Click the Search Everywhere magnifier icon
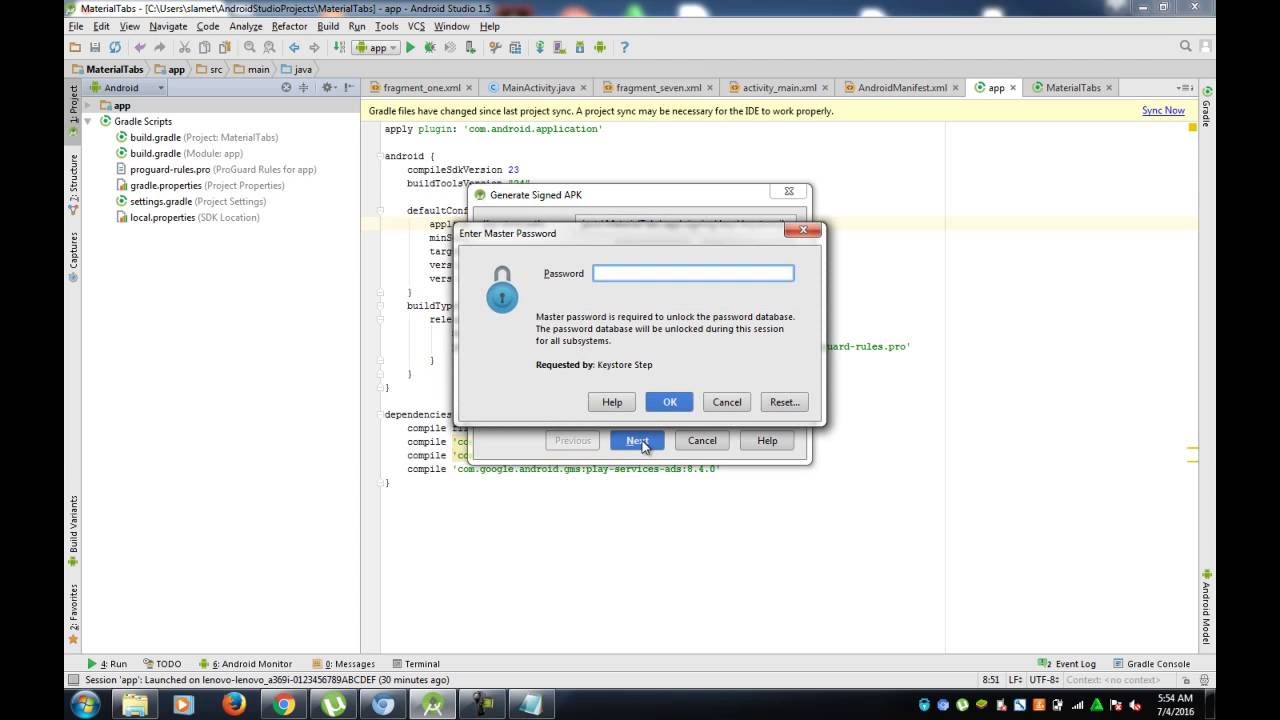Viewport: 1280px width, 720px height. 1186,46
